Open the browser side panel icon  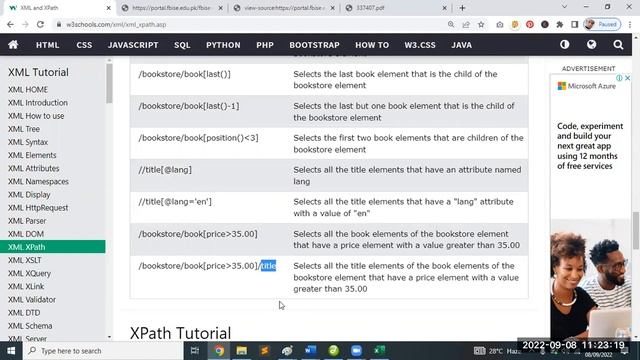(x=575, y=24)
